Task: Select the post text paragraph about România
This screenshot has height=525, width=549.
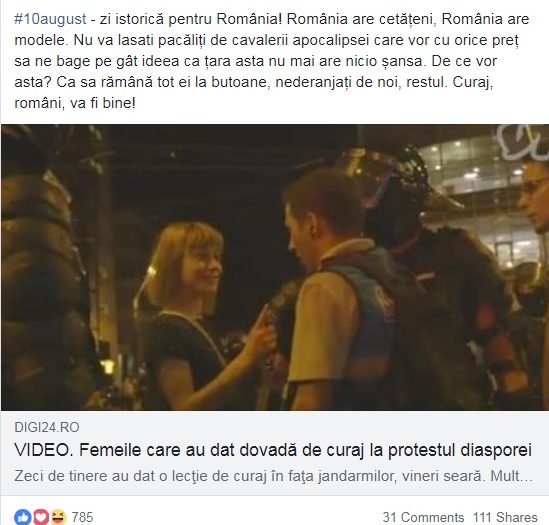Action: coord(271,61)
